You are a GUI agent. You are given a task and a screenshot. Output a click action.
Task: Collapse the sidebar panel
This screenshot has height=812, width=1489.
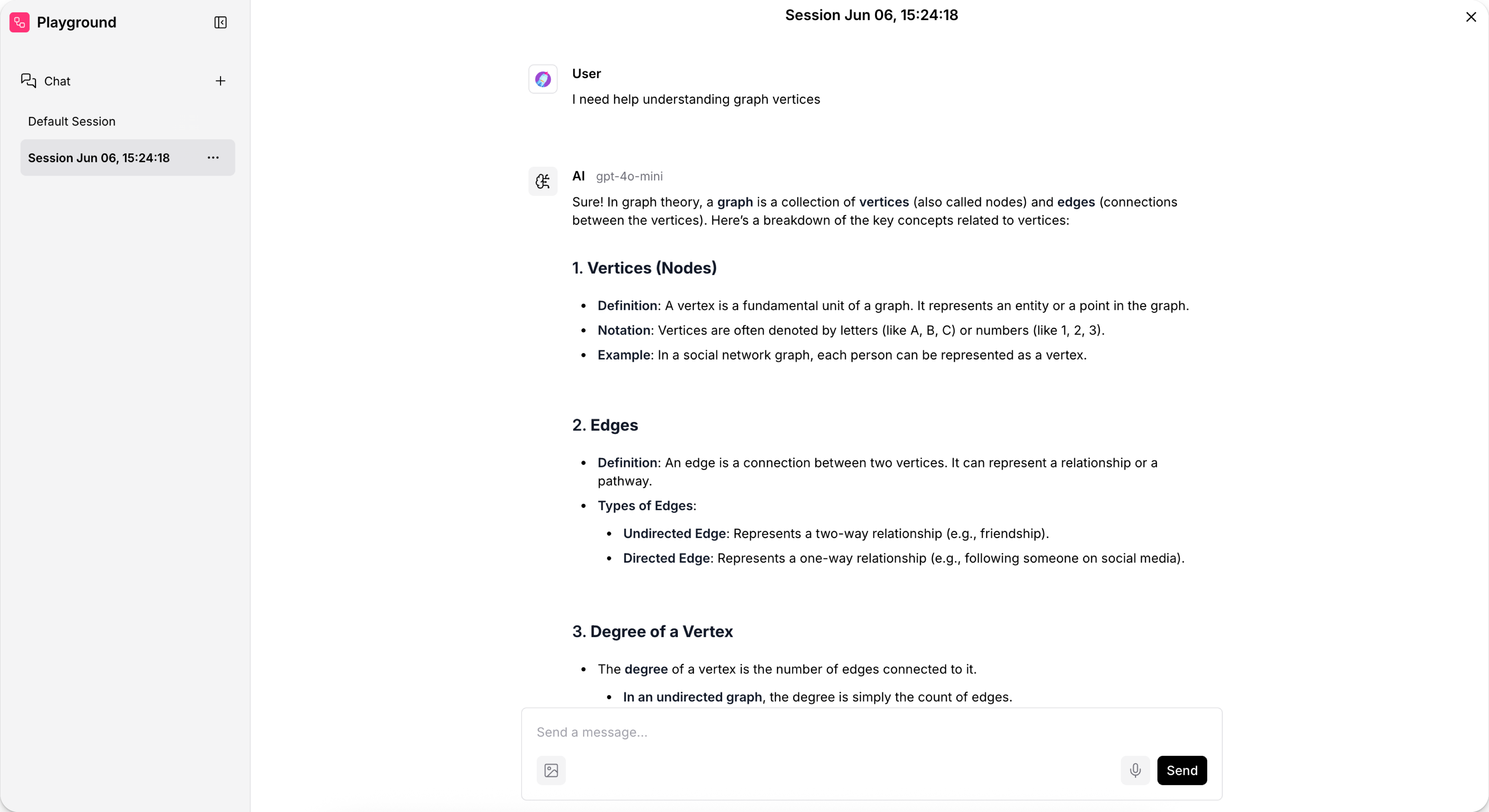click(220, 23)
